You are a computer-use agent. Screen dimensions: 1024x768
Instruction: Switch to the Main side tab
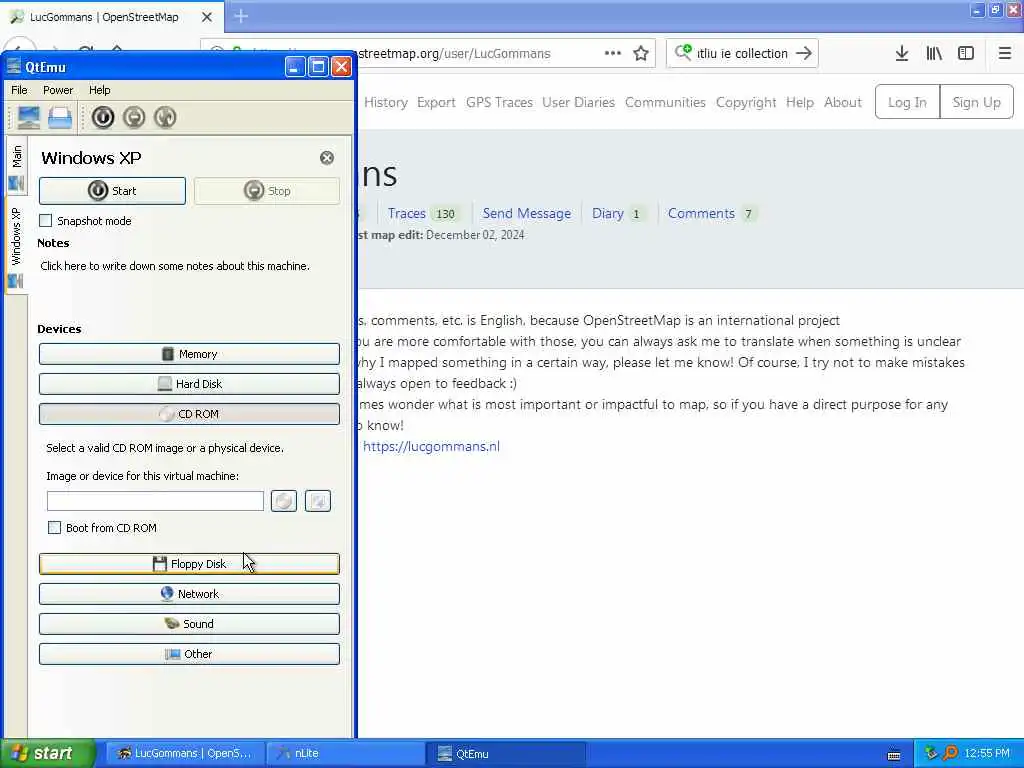tap(16, 167)
